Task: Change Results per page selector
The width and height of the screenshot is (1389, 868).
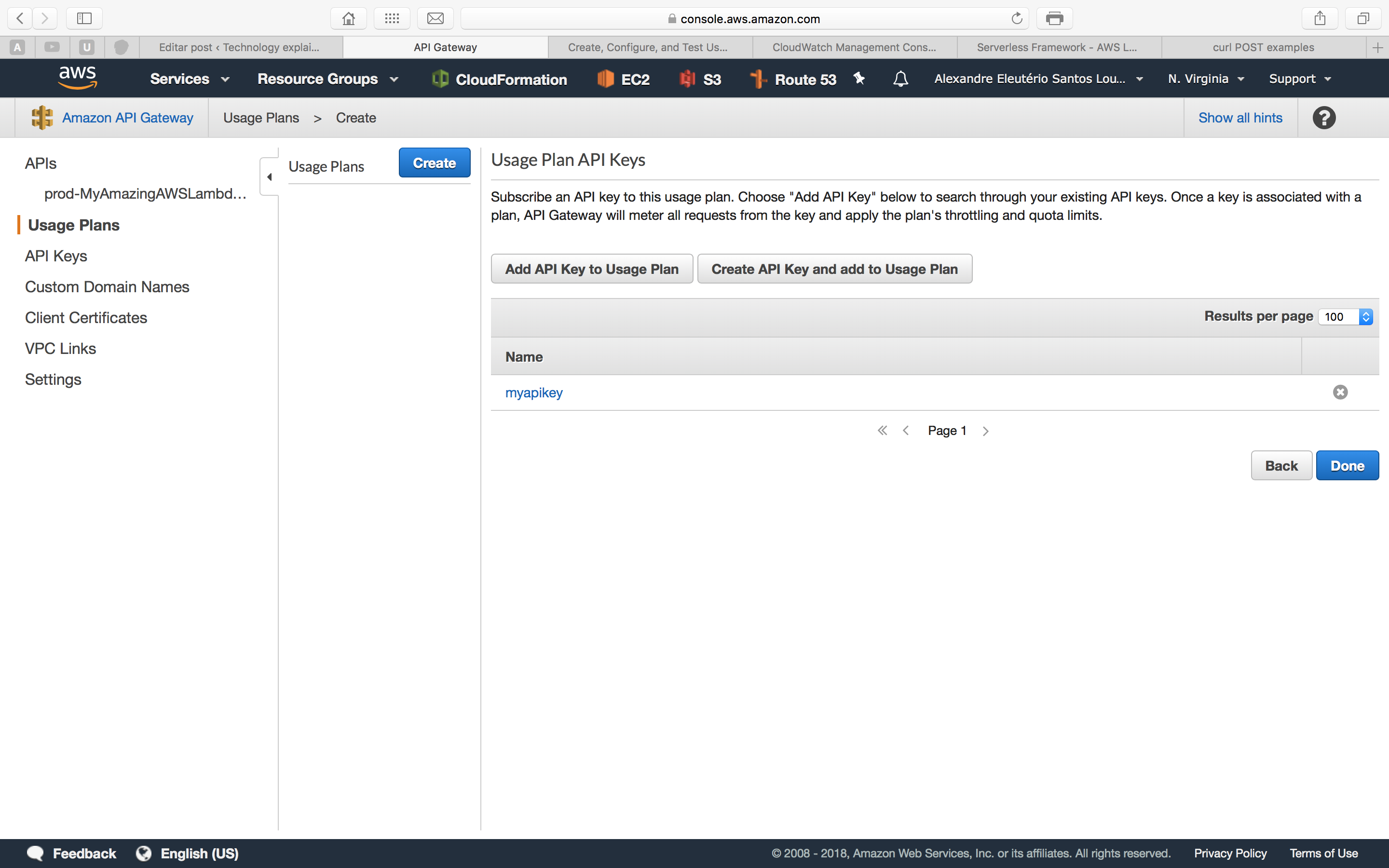Action: pyautogui.click(x=1345, y=317)
